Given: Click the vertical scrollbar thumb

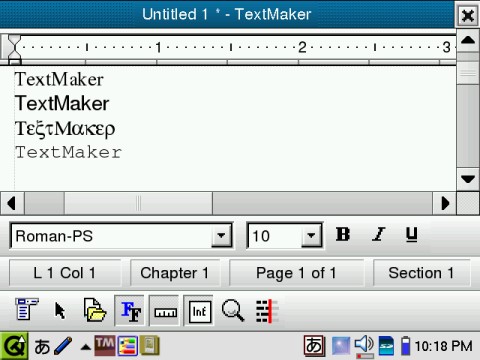Looking at the screenshot, I should point(468,73).
